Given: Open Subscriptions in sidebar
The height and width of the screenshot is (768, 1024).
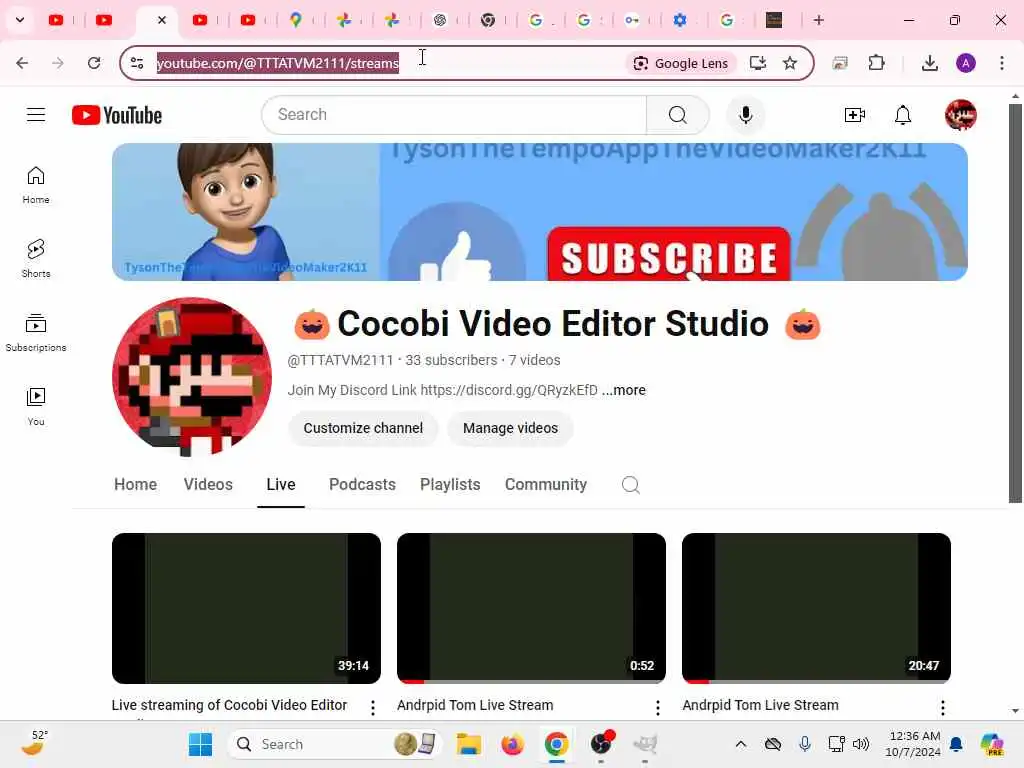Looking at the screenshot, I should click(36, 332).
